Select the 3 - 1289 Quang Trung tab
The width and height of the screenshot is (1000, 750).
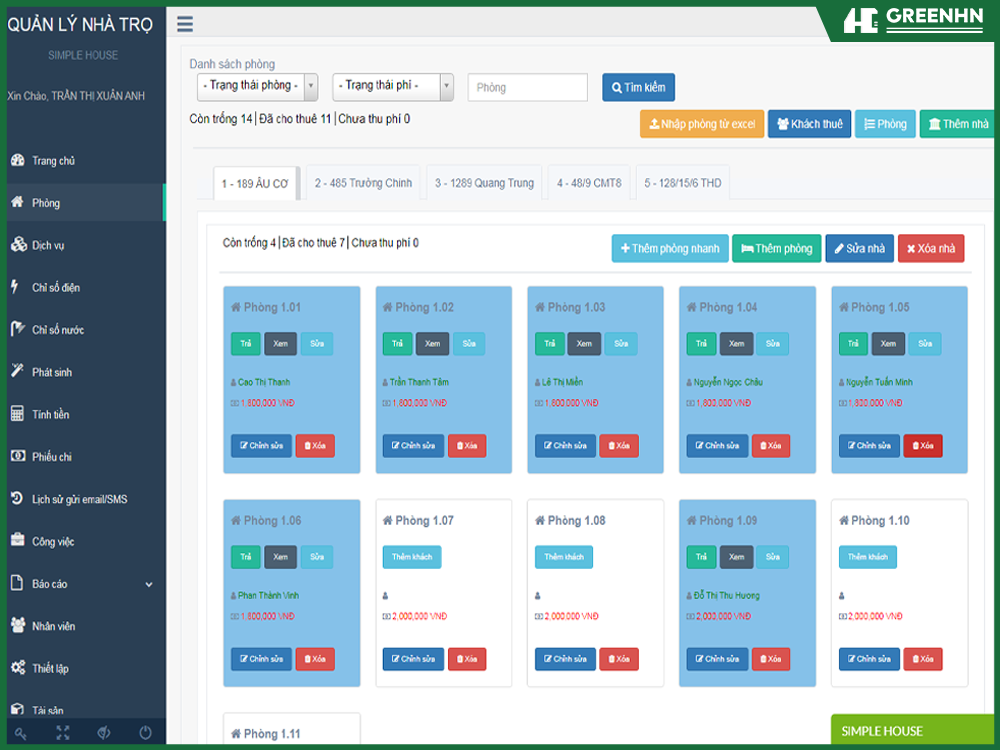tap(484, 184)
